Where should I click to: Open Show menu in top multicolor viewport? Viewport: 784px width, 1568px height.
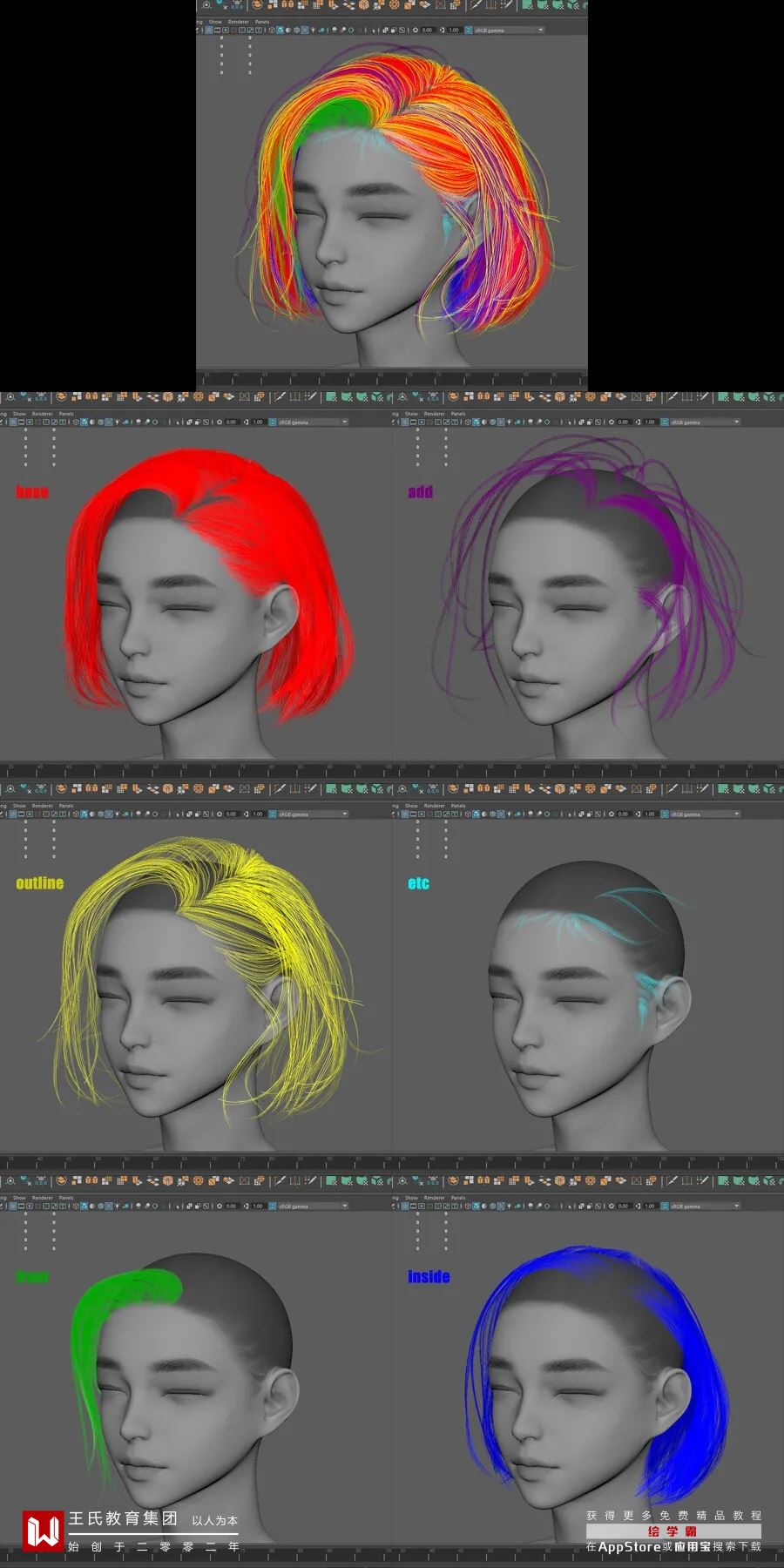click(x=215, y=22)
